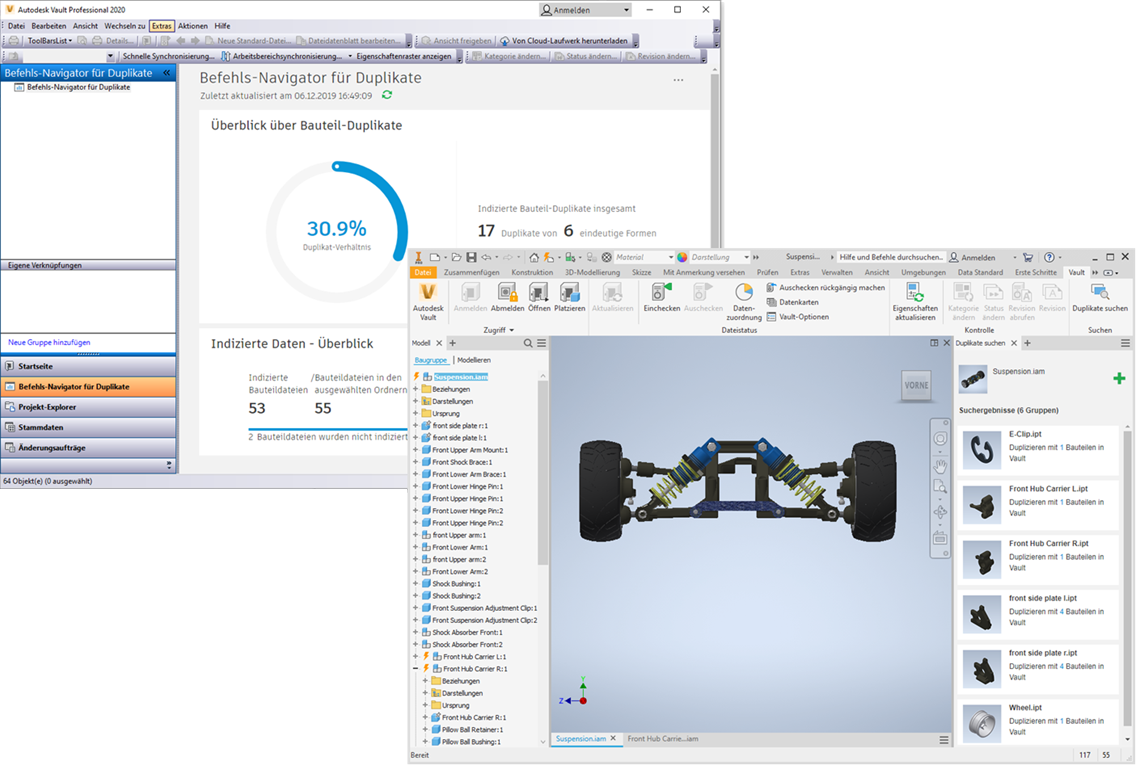Viewport: 1137px width, 765px height.
Task: Click the VORNE view cube face
Action: (x=917, y=386)
